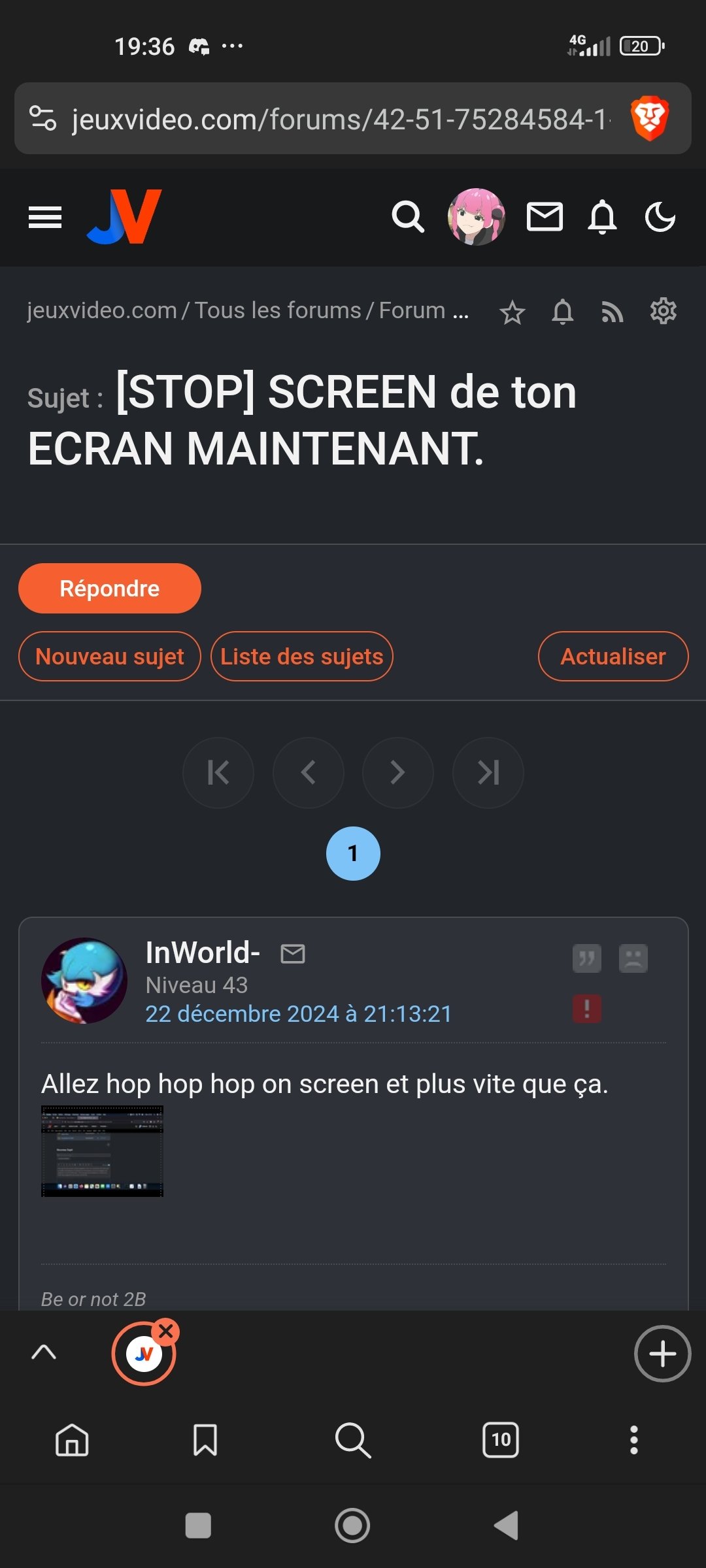The width and height of the screenshot is (706, 1568).
Task: Select page 1 in pagination
Action: 353,853
